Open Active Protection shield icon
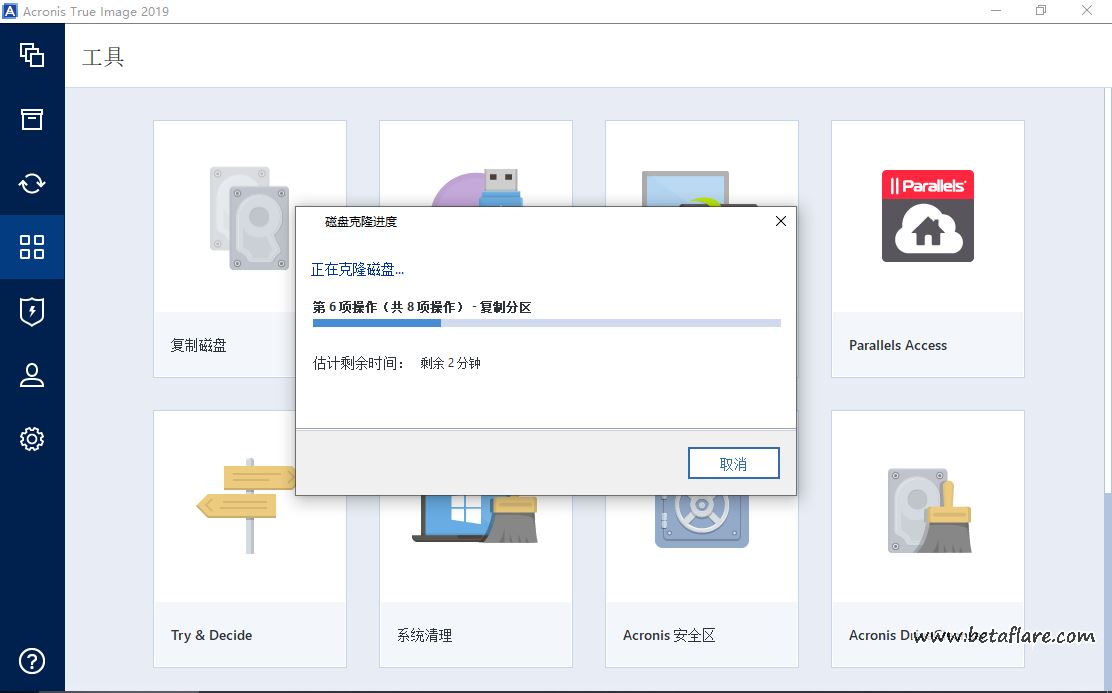Viewport: 1112px width, 693px height. 32,311
